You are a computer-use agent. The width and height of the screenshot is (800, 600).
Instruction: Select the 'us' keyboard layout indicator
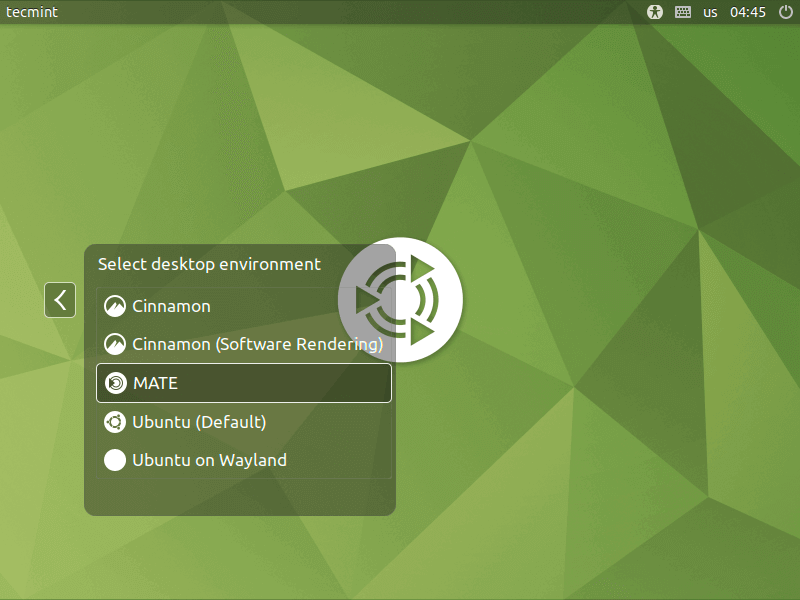tap(710, 12)
